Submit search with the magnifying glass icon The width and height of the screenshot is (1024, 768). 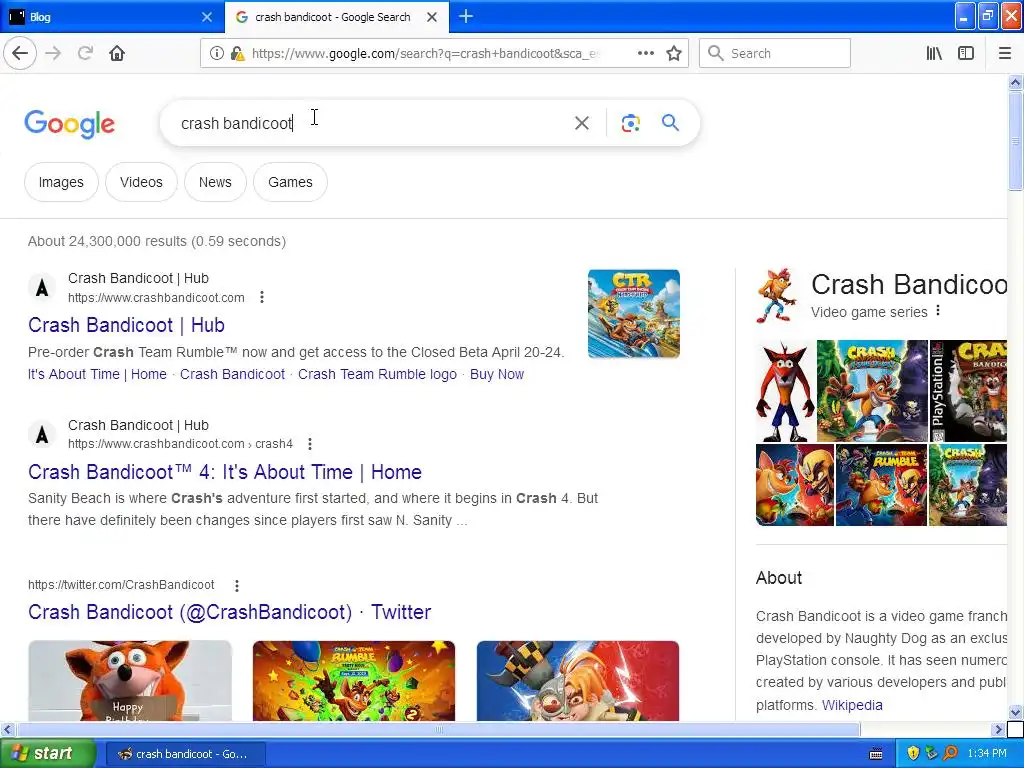[x=670, y=122]
